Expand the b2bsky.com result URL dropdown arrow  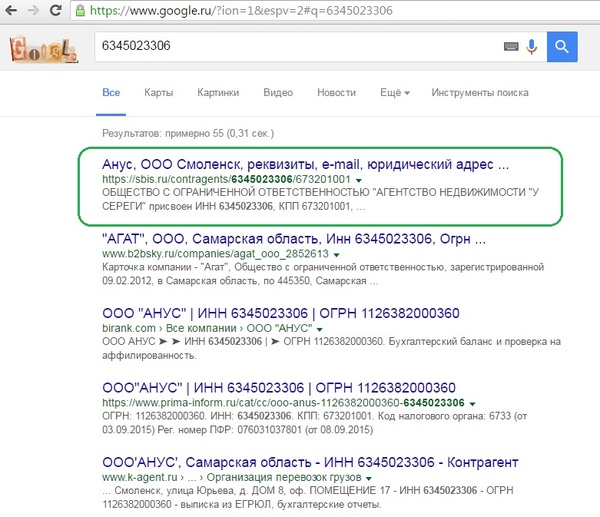pos(338,256)
